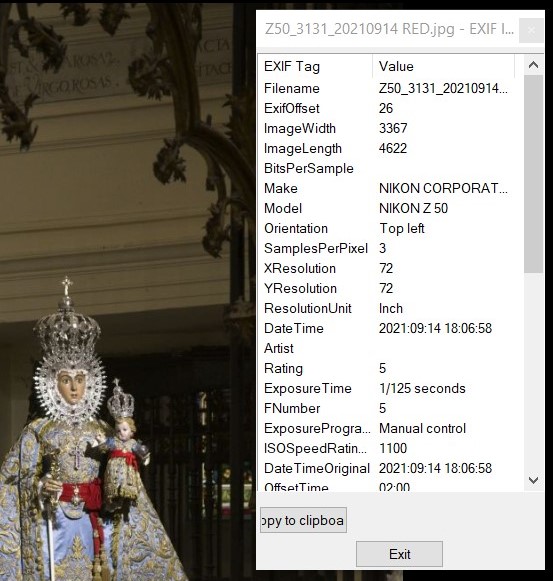
Task: Click the scrollbar up arrow
Action: (x=533, y=65)
